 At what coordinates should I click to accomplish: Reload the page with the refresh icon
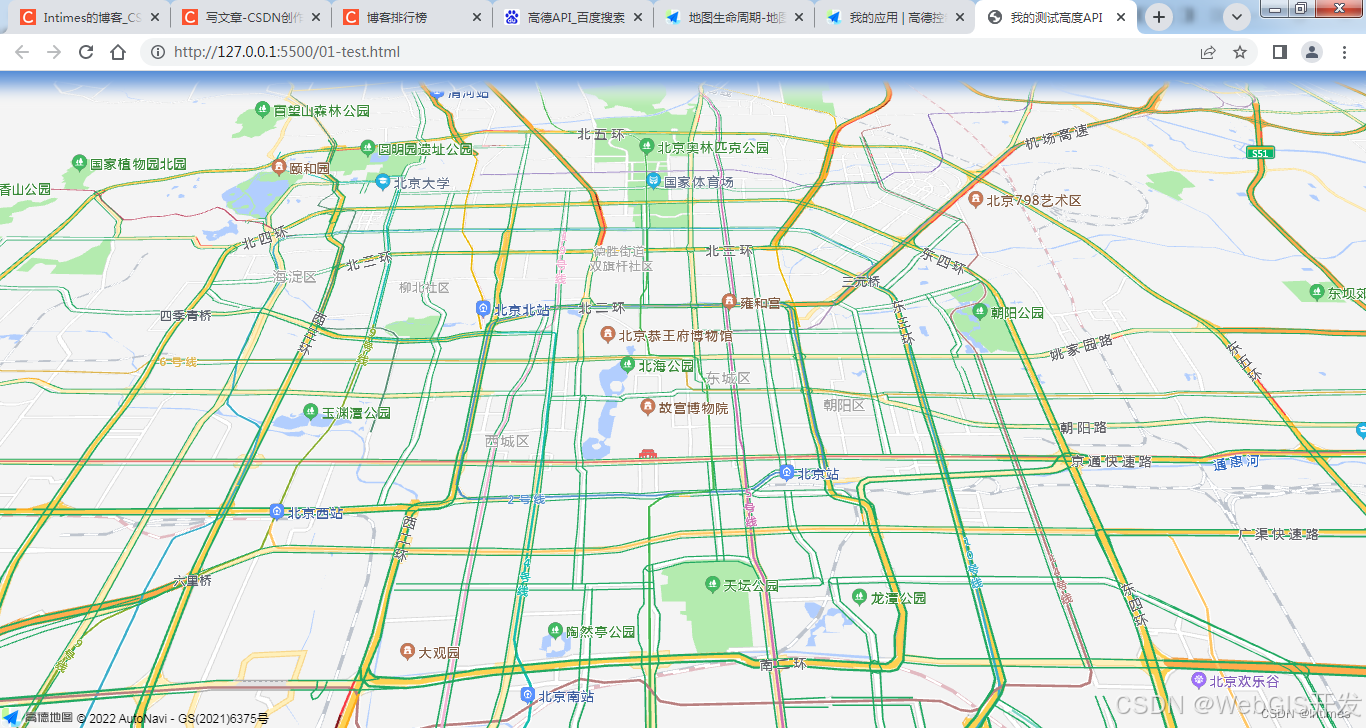86,52
